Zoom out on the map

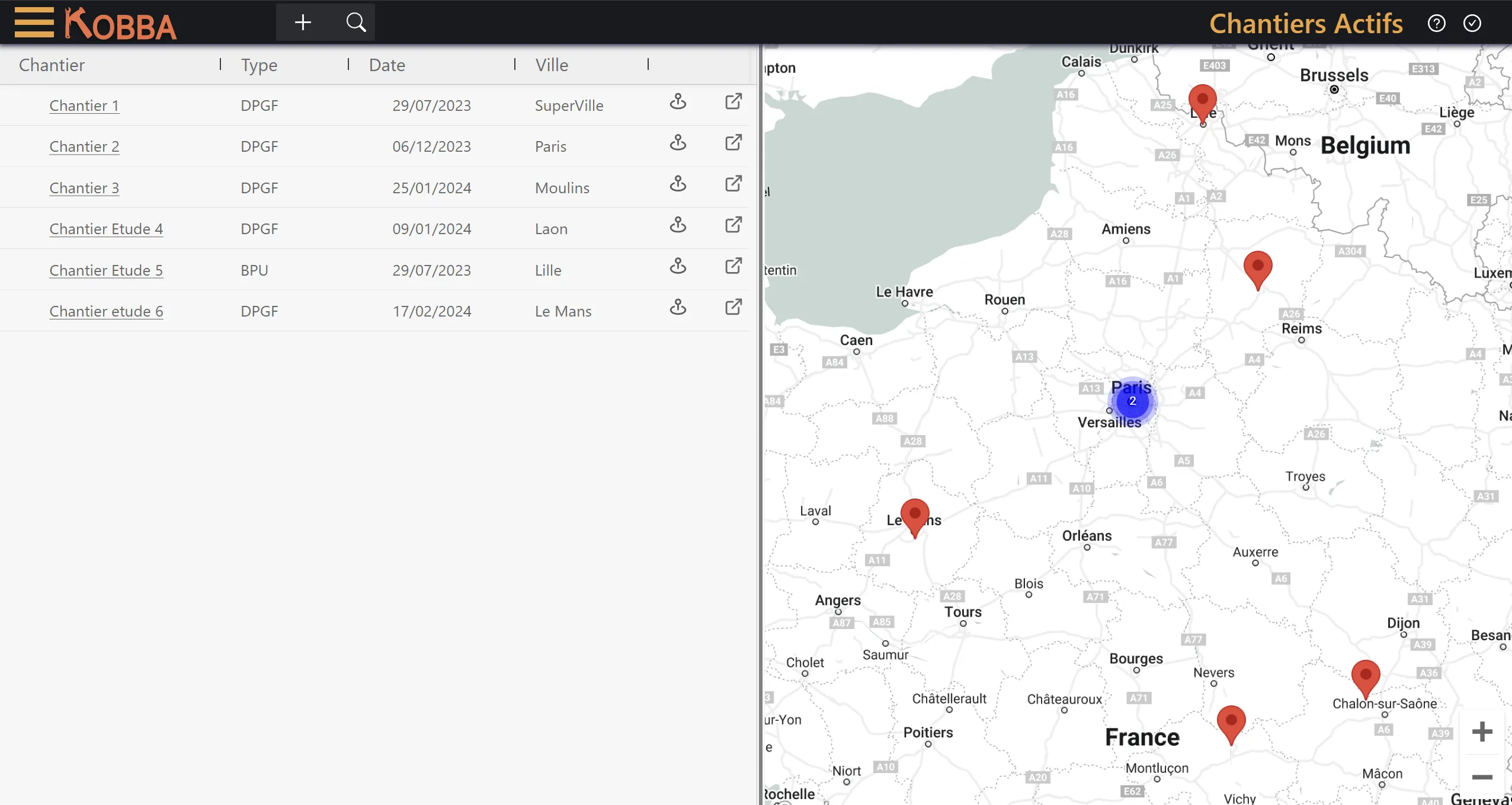pos(1482,777)
